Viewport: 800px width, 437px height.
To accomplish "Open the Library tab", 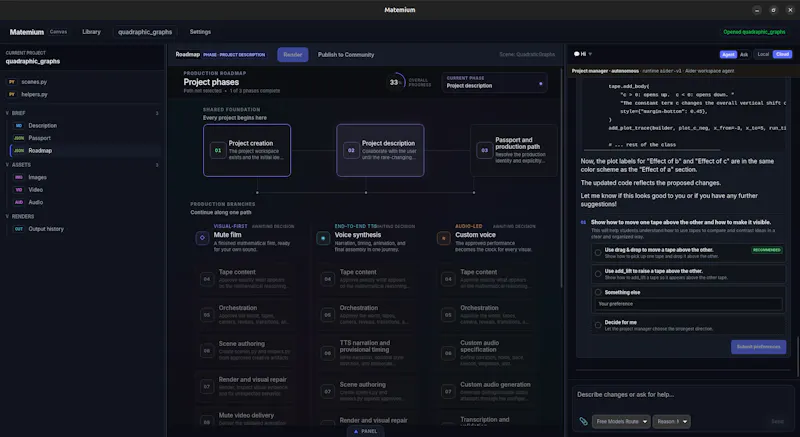I will [x=91, y=32].
